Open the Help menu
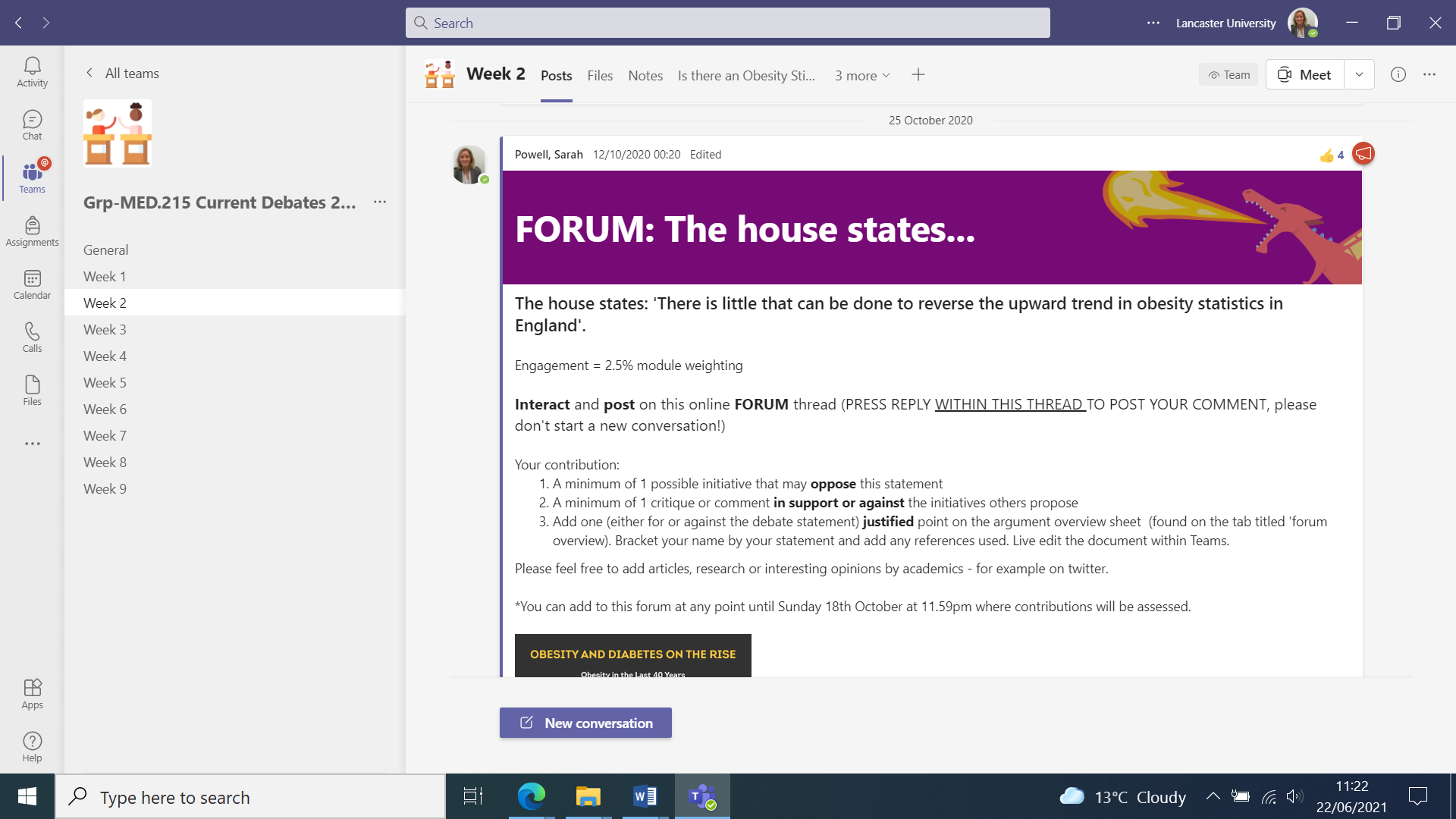Screen dimensions: 1456x819 point(32,747)
